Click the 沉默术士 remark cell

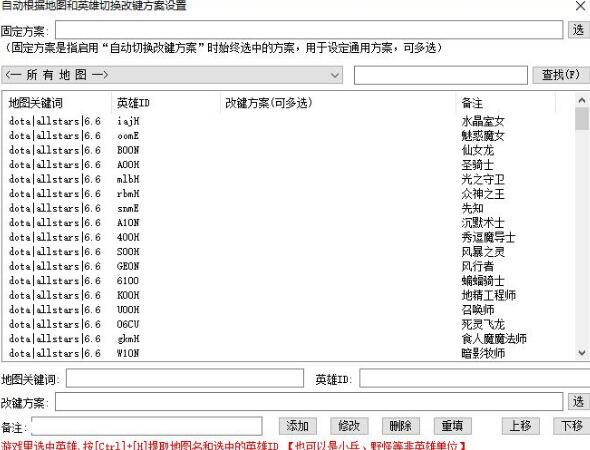(x=483, y=222)
